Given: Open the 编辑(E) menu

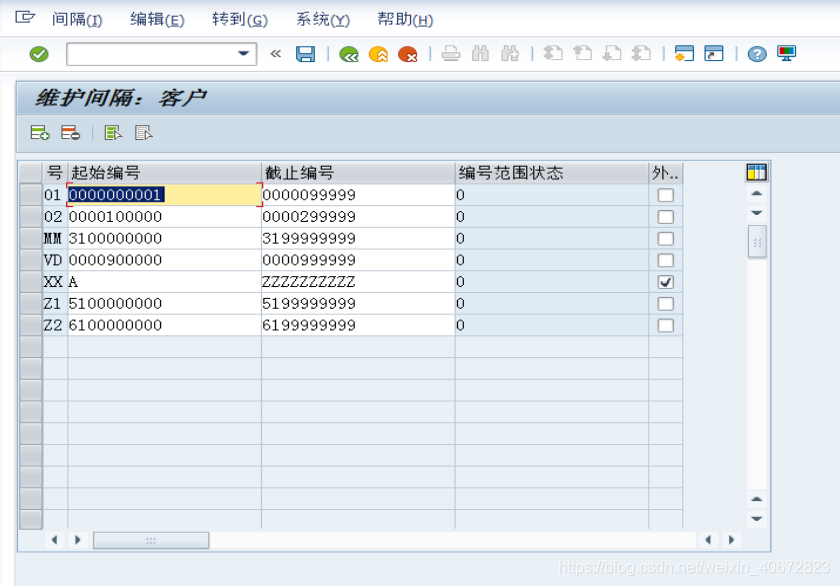Looking at the screenshot, I should click(x=157, y=19).
